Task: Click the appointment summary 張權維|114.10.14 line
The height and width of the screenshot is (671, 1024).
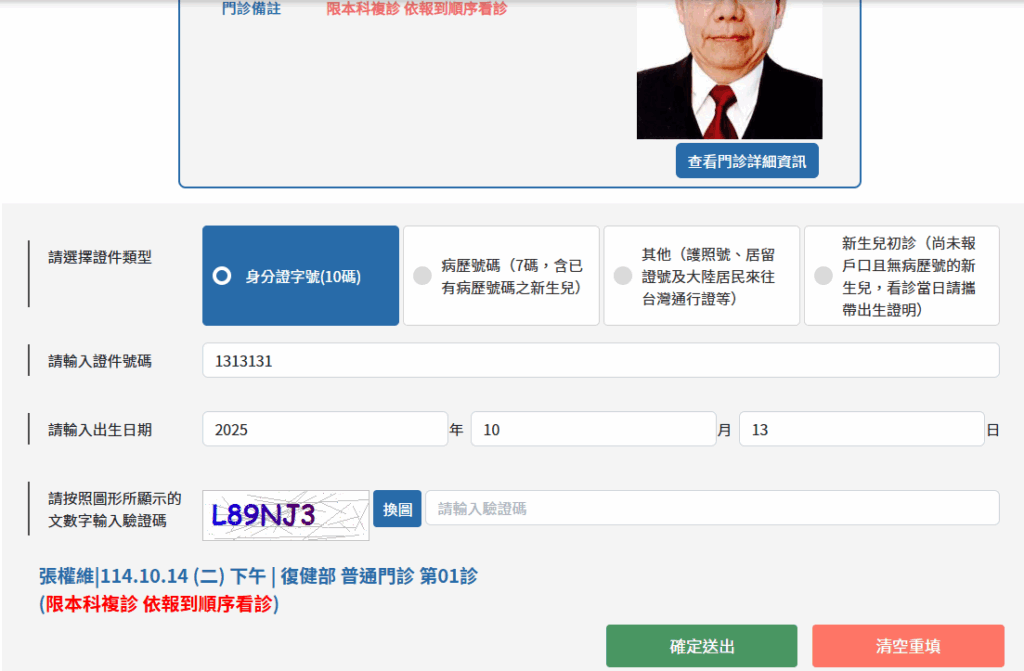Action: coord(258,576)
